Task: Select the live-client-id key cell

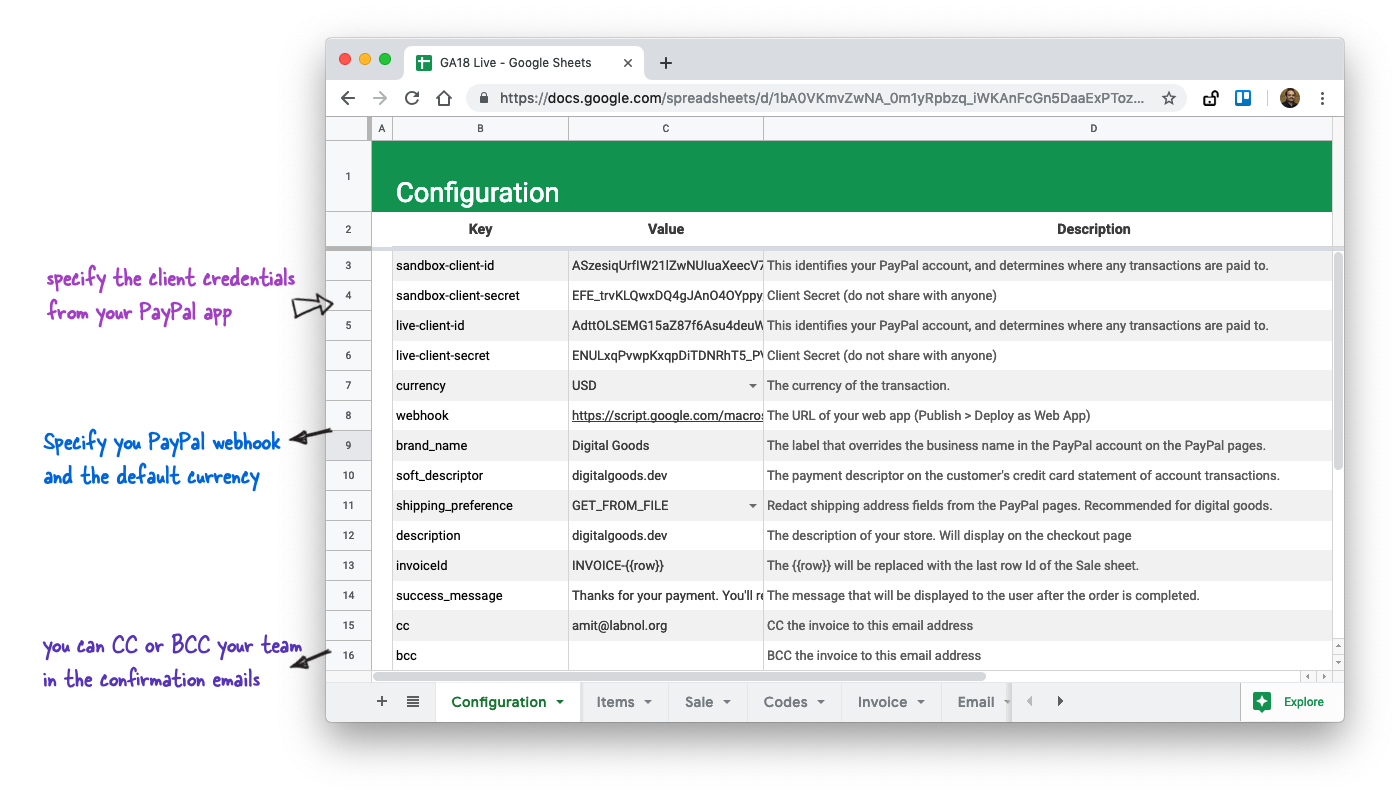Action: click(481, 326)
